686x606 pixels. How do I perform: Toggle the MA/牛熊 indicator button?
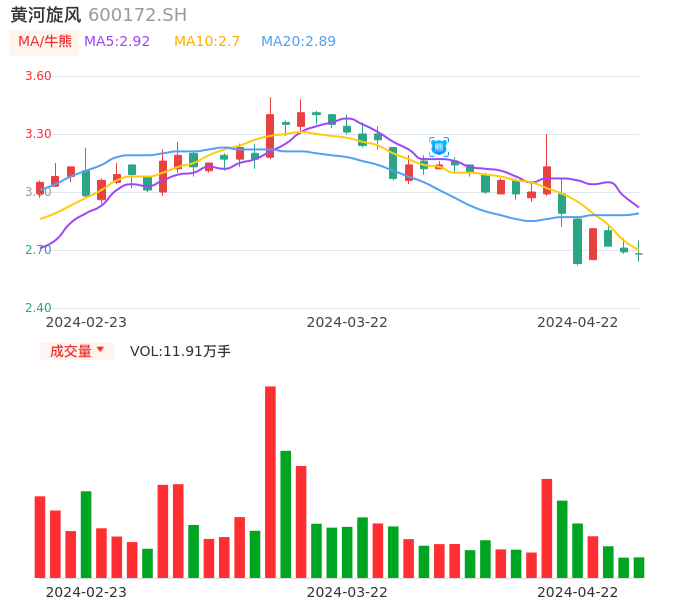click(x=45, y=42)
